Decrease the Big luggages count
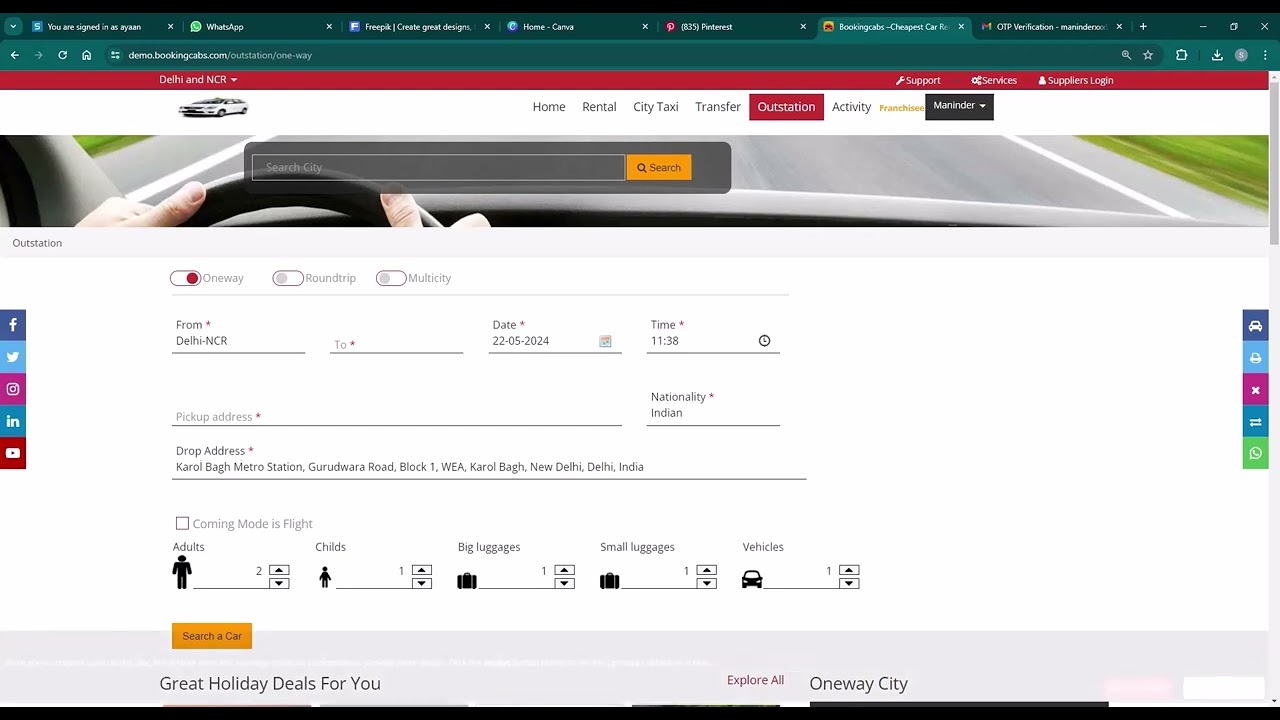This screenshot has width=1280, height=720. click(564, 583)
